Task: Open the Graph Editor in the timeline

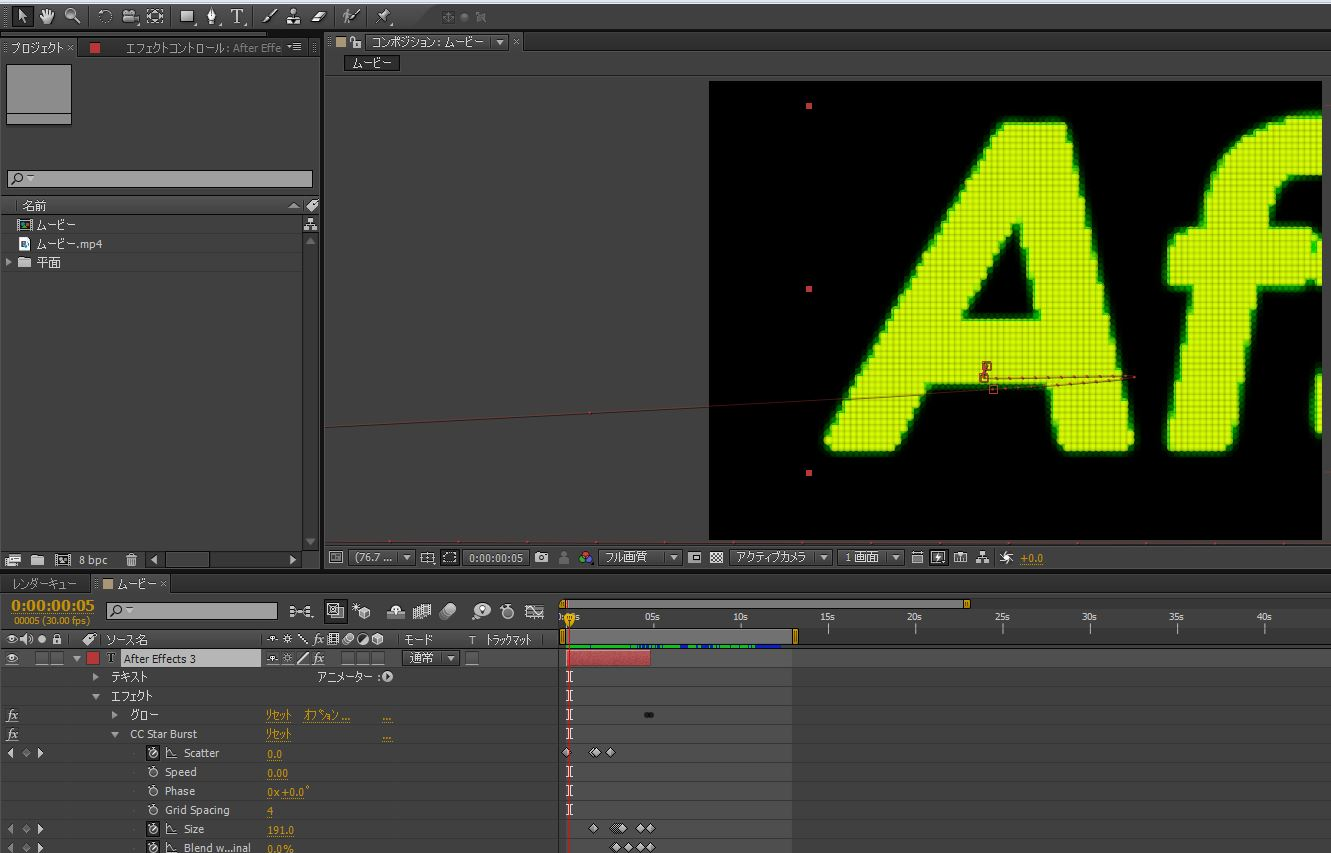Action: (535, 610)
